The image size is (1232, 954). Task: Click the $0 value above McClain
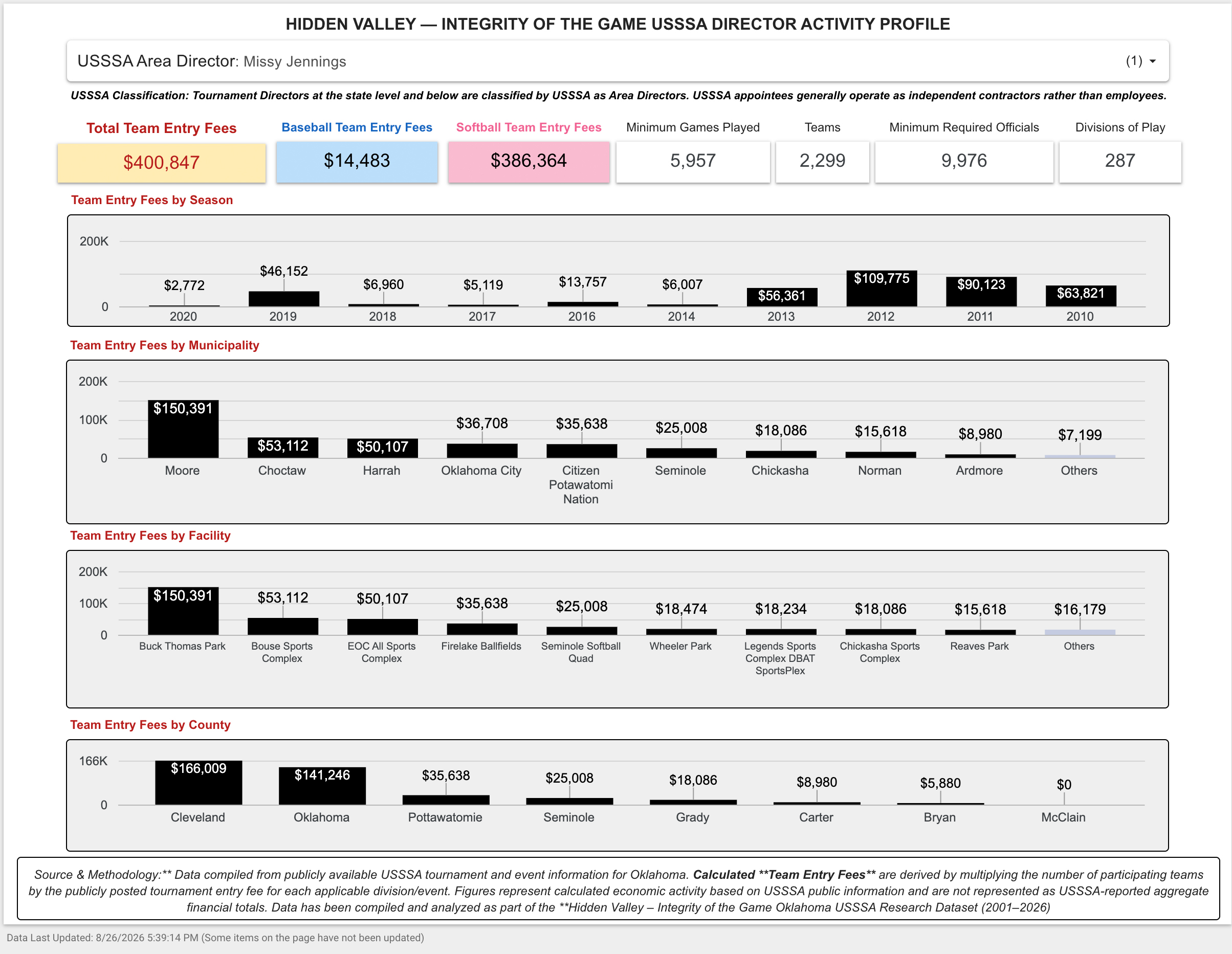click(1064, 784)
